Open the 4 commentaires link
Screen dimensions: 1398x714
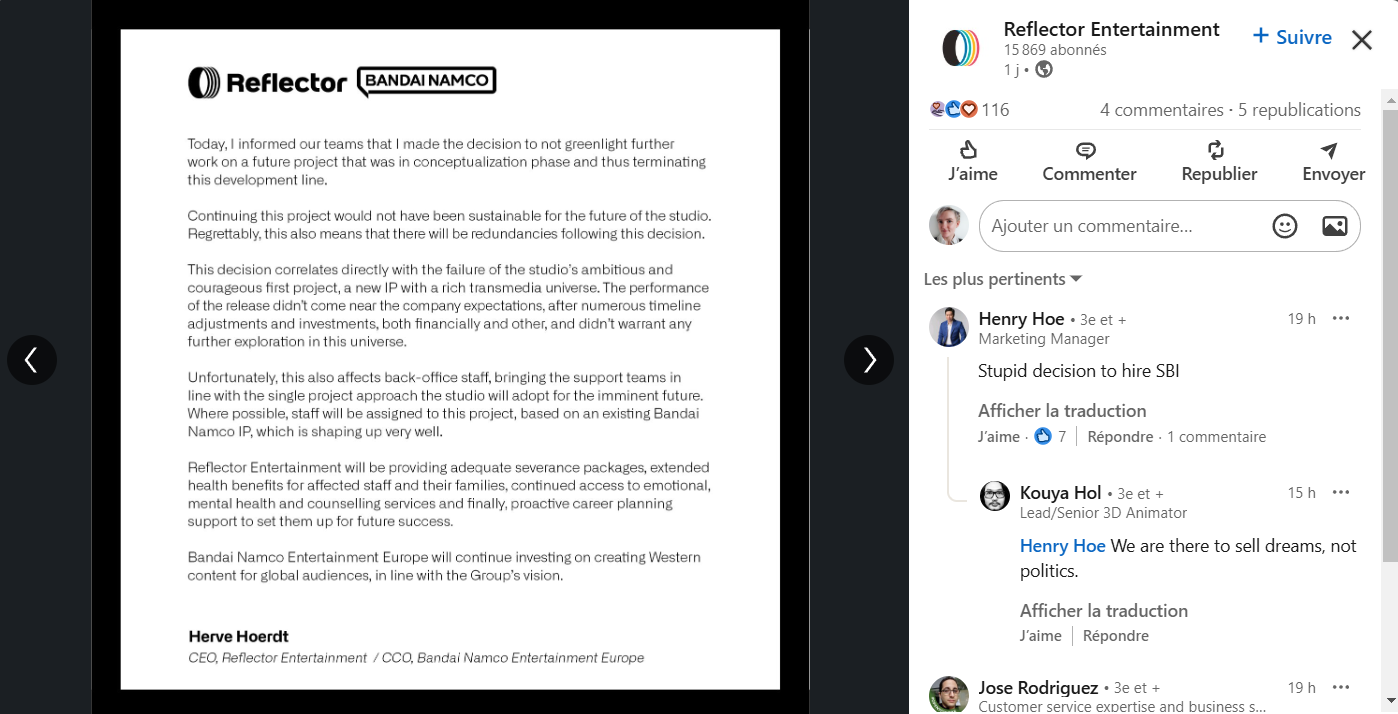pyautogui.click(x=1162, y=110)
